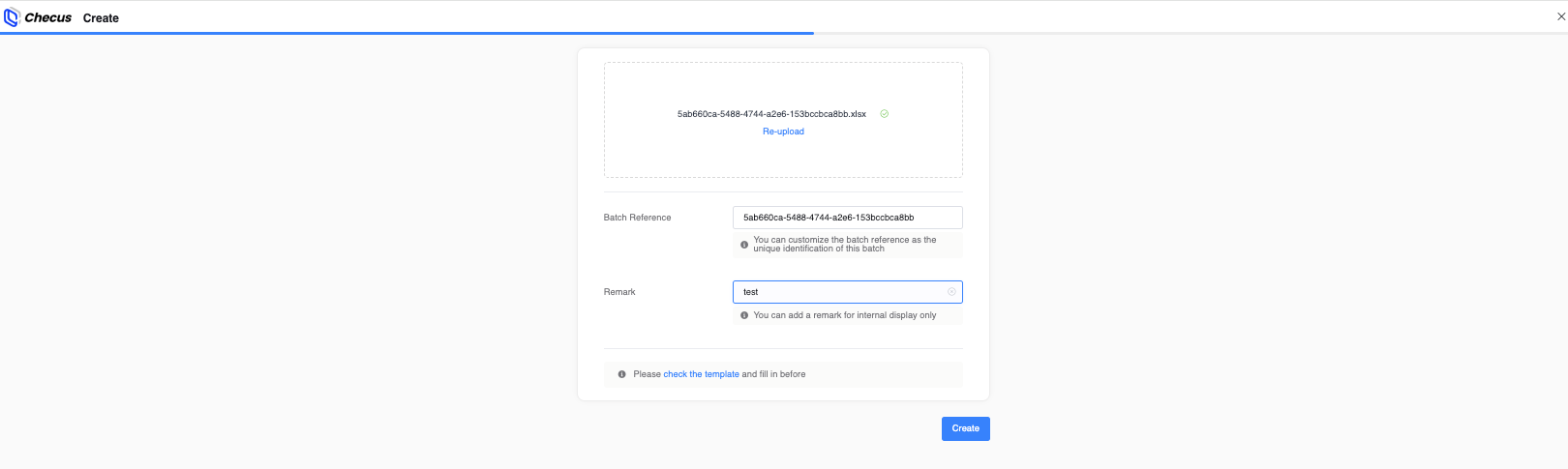The height and width of the screenshot is (469, 1568).
Task: Close the Create dialog with the X
Action: pyautogui.click(x=1560, y=16)
